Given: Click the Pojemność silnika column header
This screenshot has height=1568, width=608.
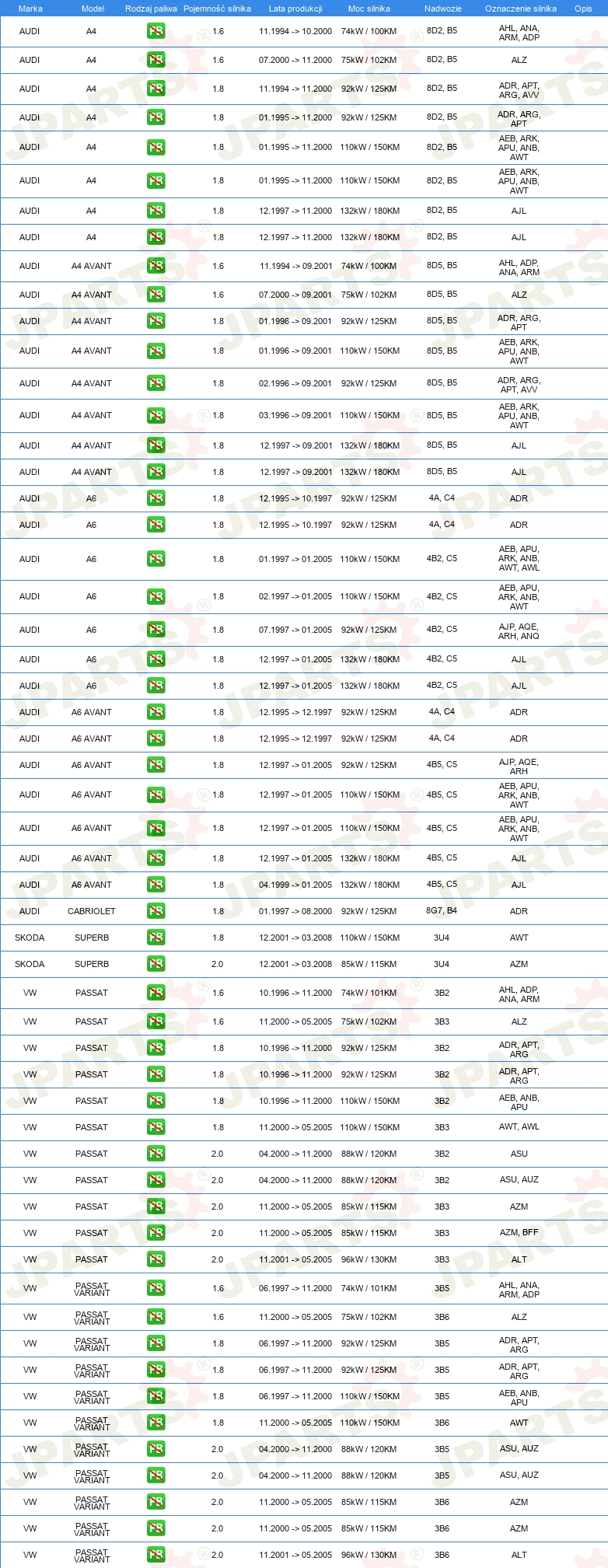Looking at the screenshot, I should pyautogui.click(x=217, y=9).
